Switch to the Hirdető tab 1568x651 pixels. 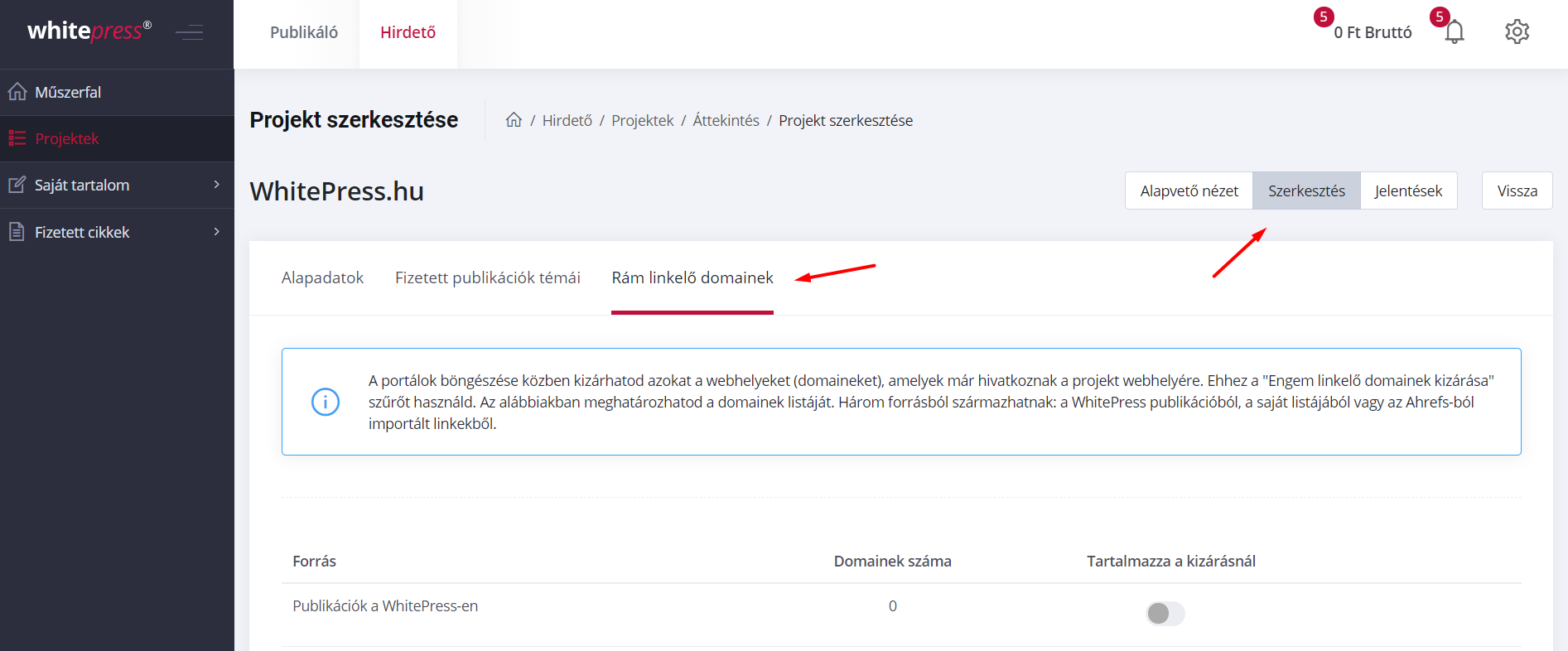408,32
